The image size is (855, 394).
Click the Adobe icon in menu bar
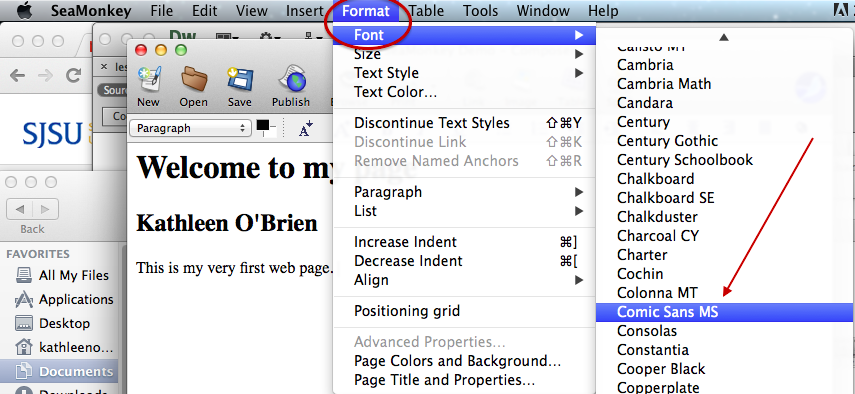[841, 10]
